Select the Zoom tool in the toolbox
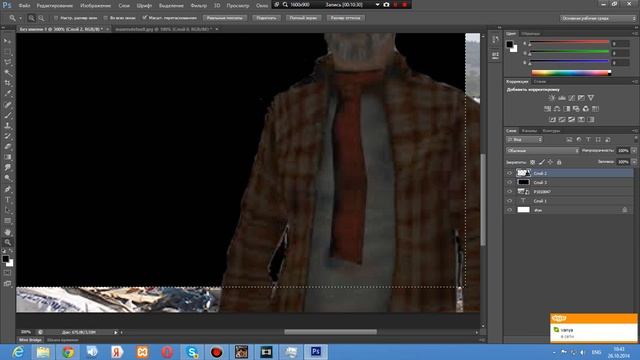This screenshot has height=360, width=640. click(x=8, y=242)
